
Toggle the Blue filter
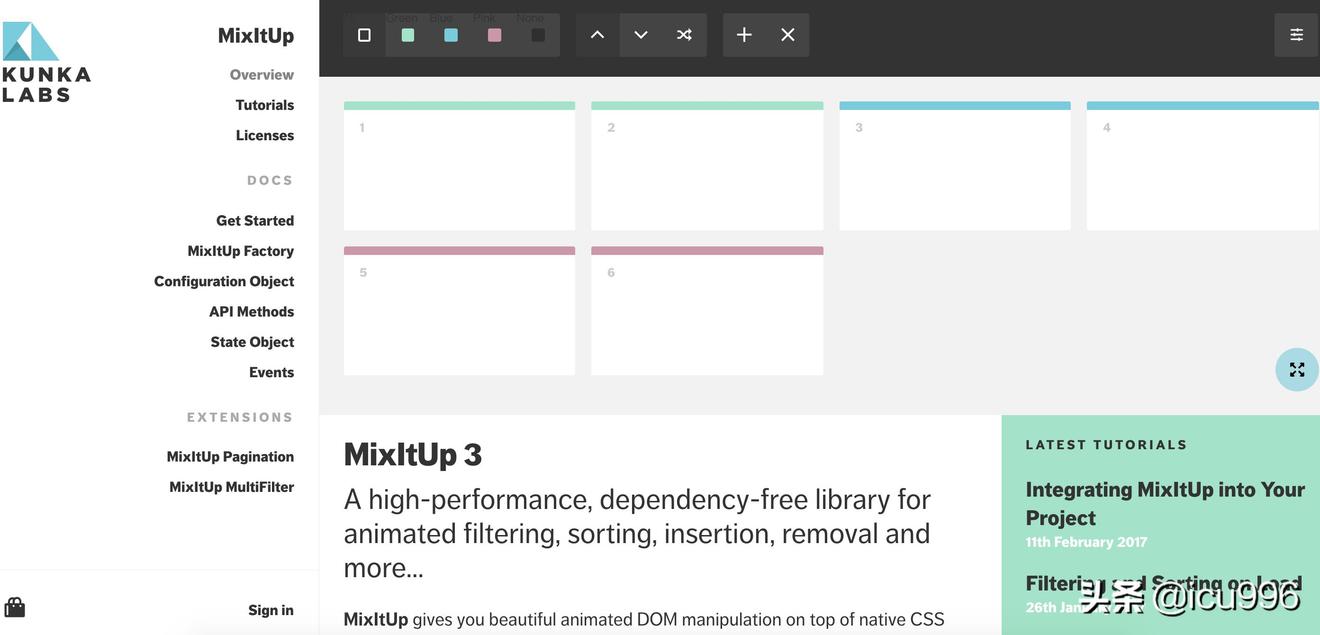point(451,35)
